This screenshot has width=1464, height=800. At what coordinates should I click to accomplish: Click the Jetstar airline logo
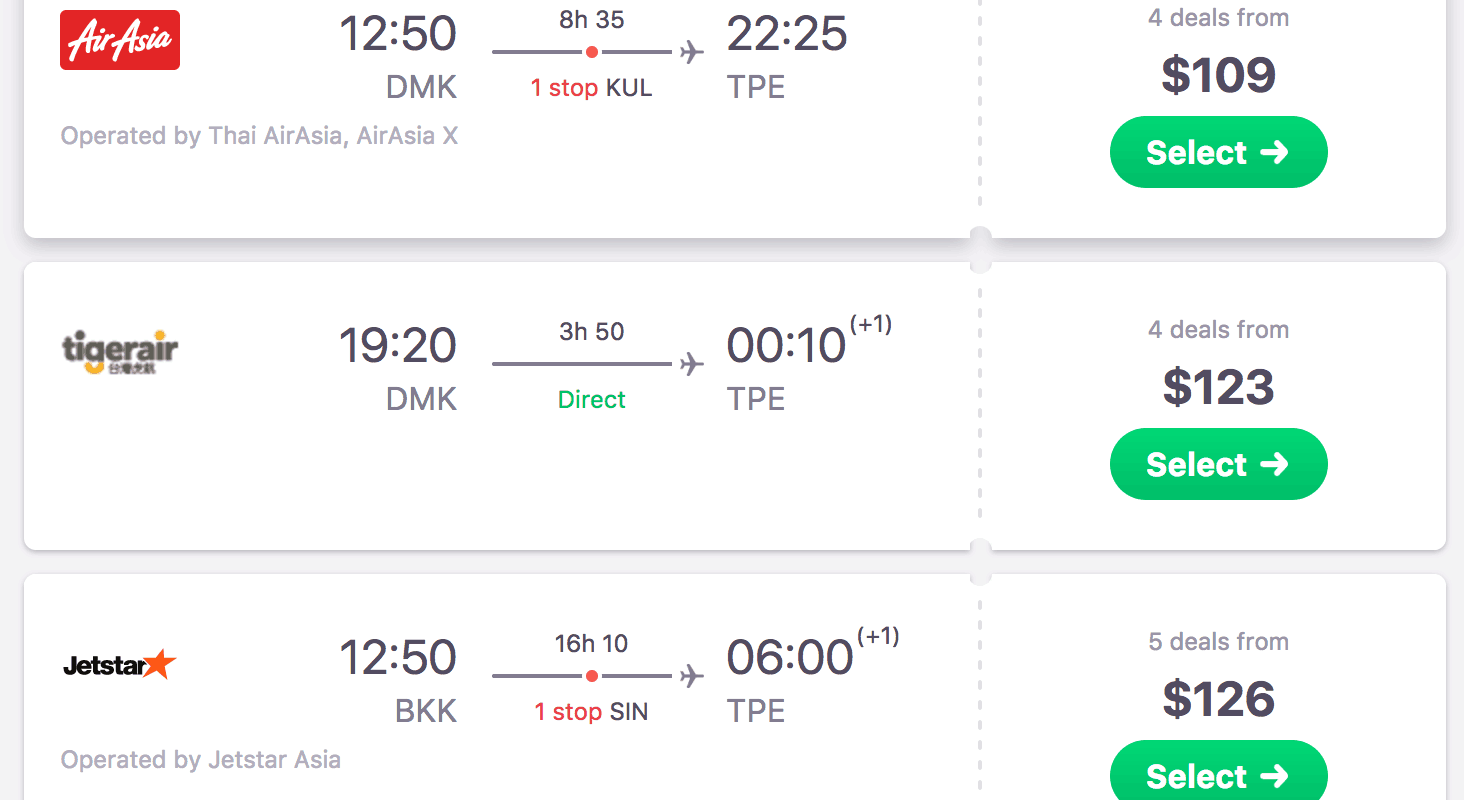coord(120,664)
